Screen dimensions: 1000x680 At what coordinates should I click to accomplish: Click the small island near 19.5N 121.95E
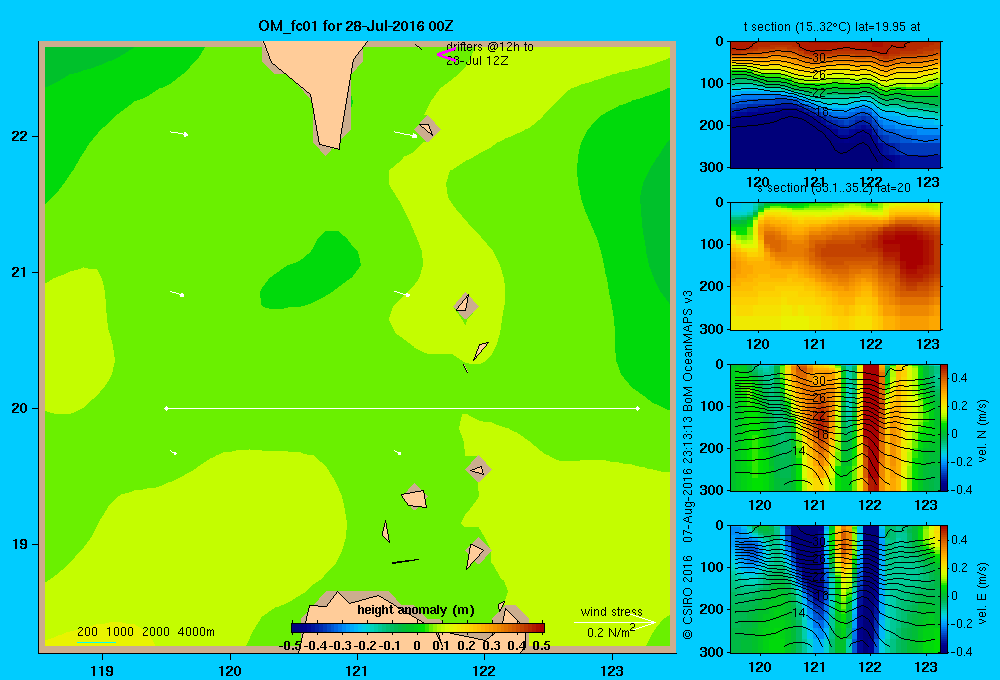click(x=478, y=469)
